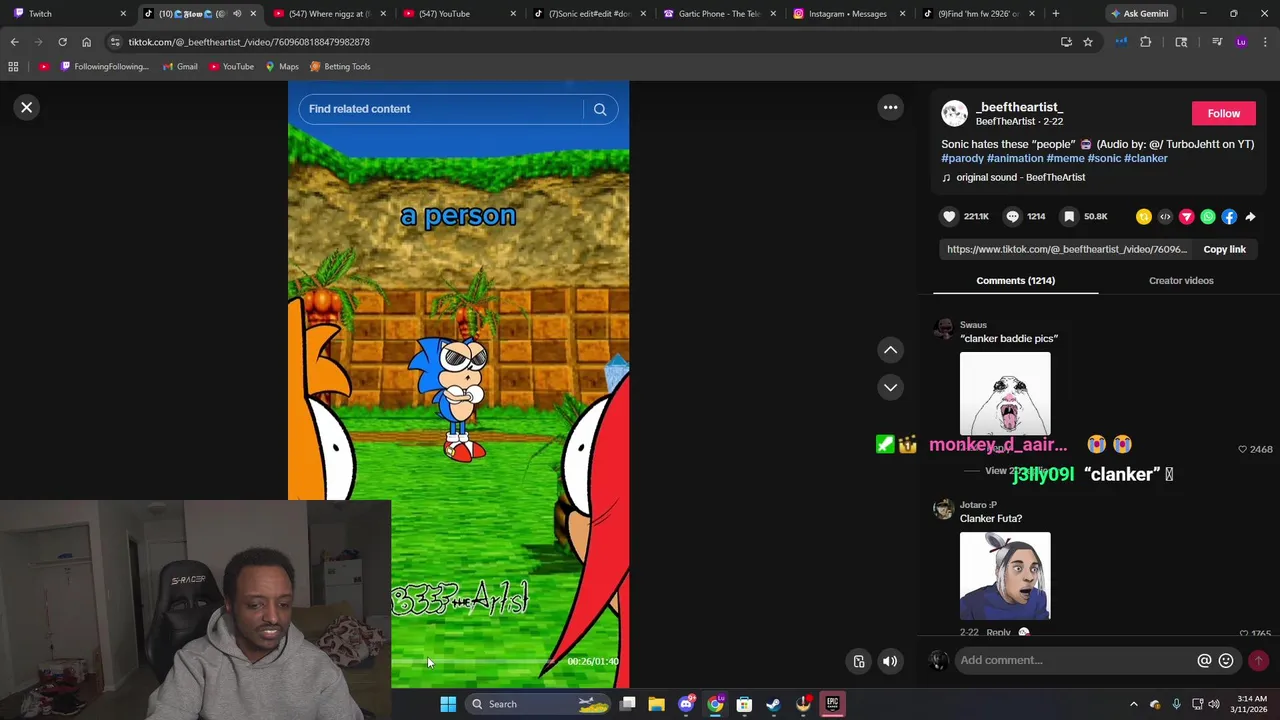Click the Find related content search field

point(440,109)
